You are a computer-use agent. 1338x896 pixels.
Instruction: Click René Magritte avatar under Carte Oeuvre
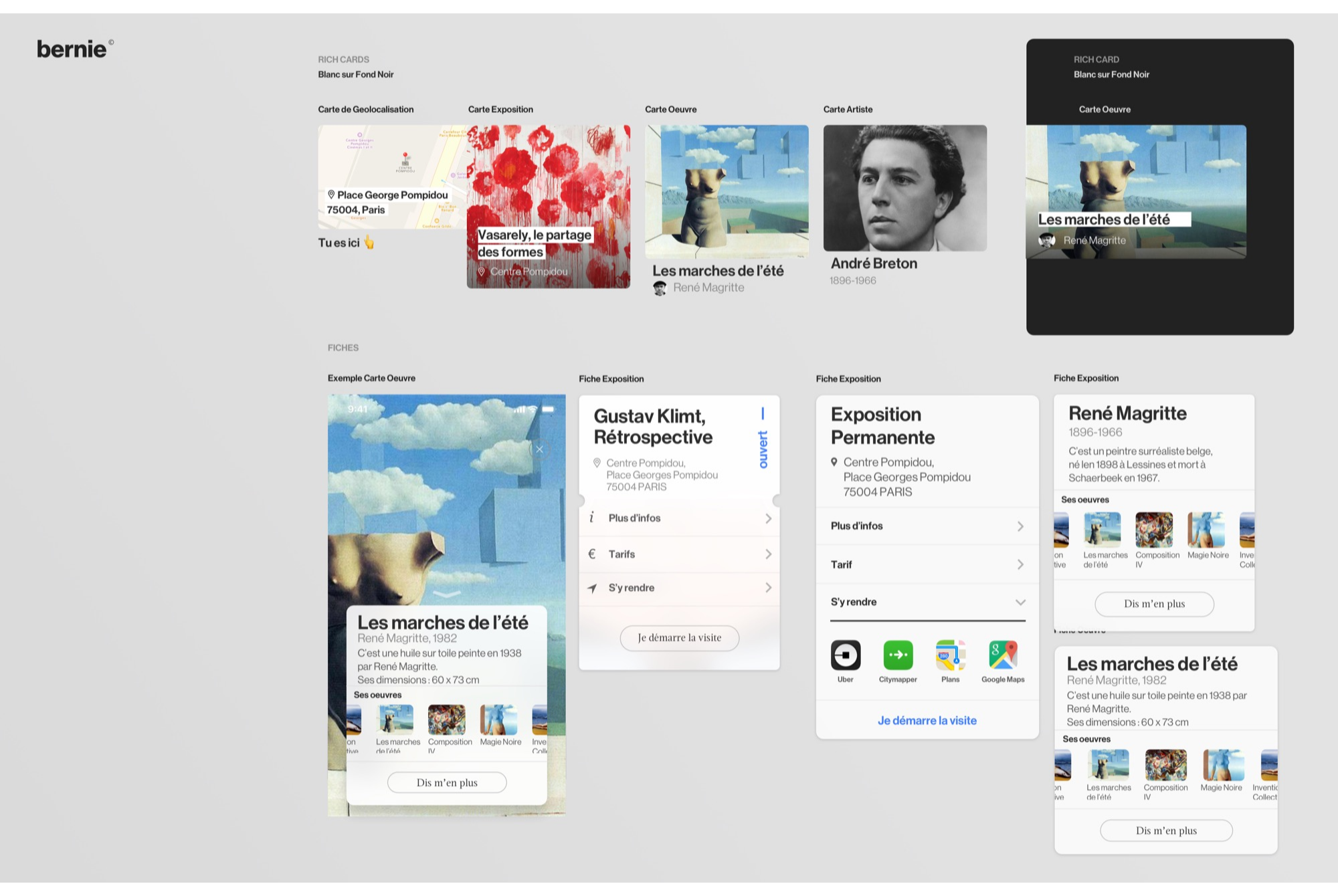[x=660, y=288]
